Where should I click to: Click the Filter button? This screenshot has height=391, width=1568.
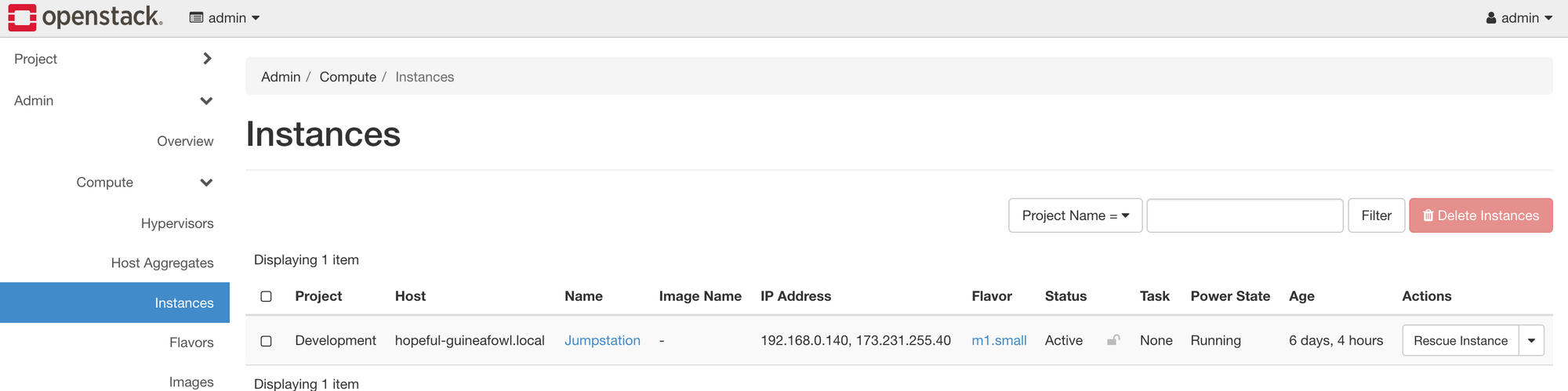coord(1376,215)
